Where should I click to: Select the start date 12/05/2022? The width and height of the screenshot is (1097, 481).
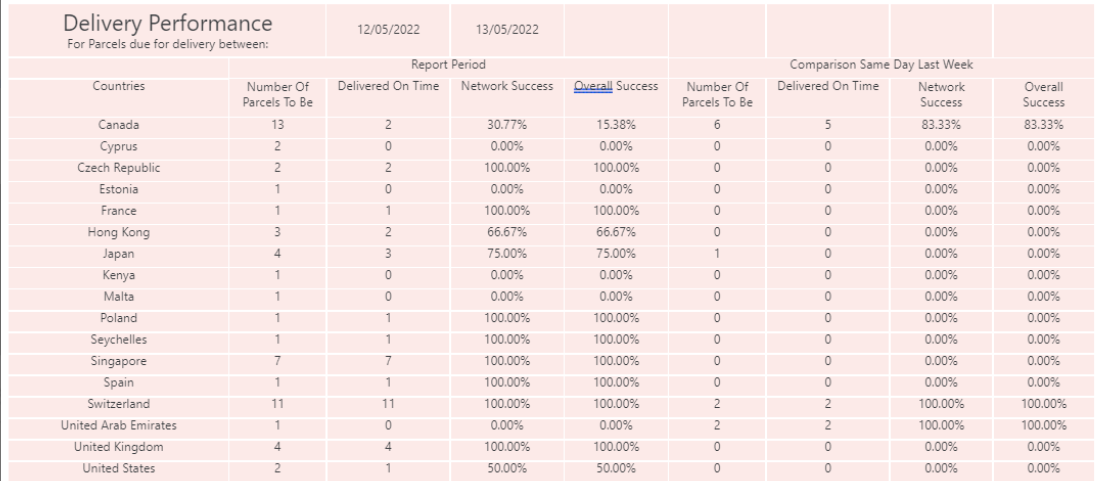click(388, 29)
